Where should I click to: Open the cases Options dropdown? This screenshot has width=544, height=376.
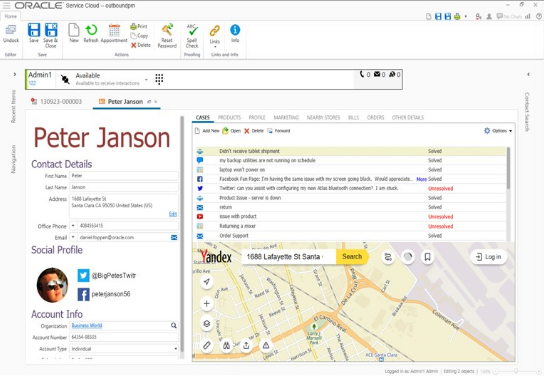[498, 131]
